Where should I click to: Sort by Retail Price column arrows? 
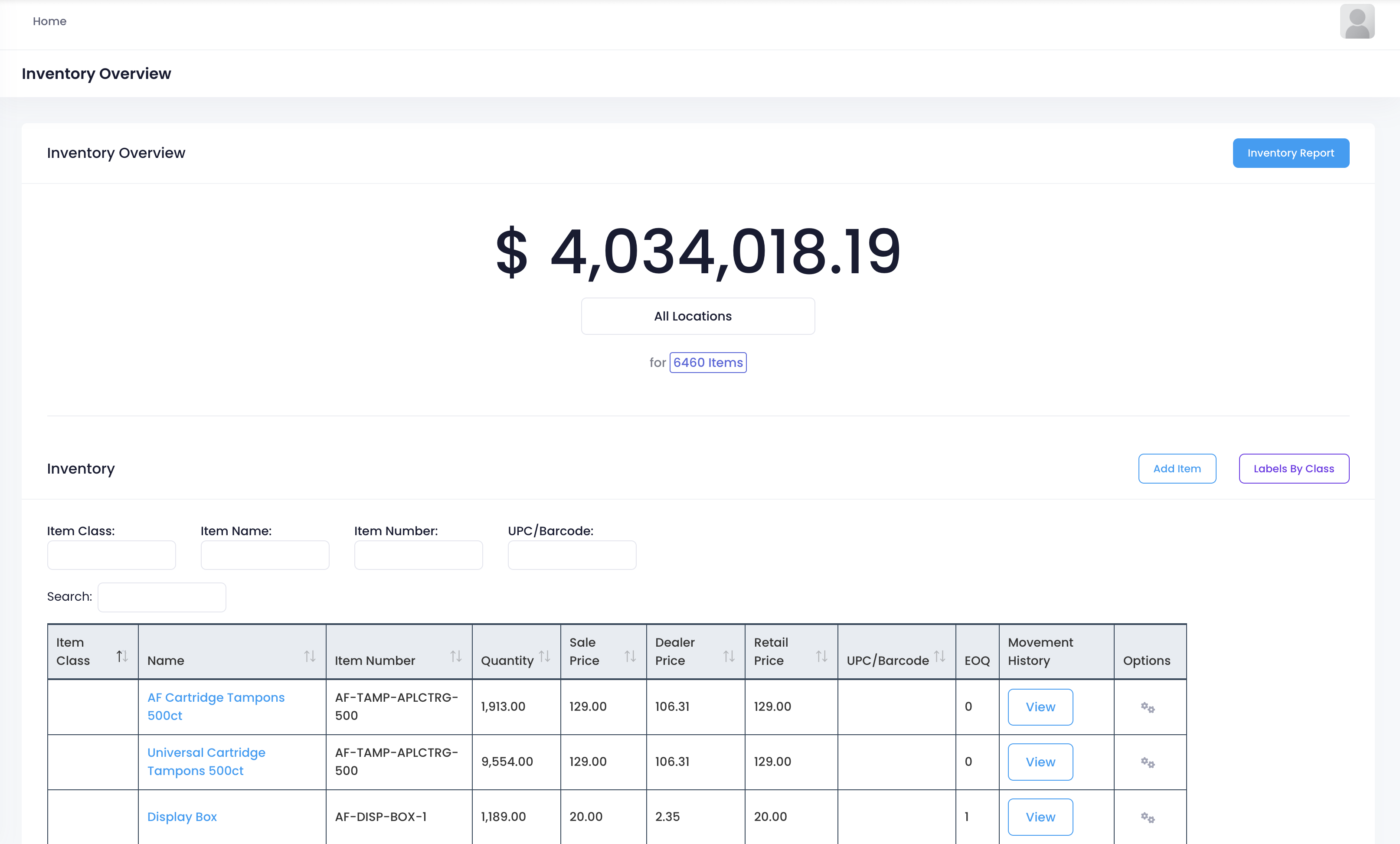pyautogui.click(x=821, y=657)
